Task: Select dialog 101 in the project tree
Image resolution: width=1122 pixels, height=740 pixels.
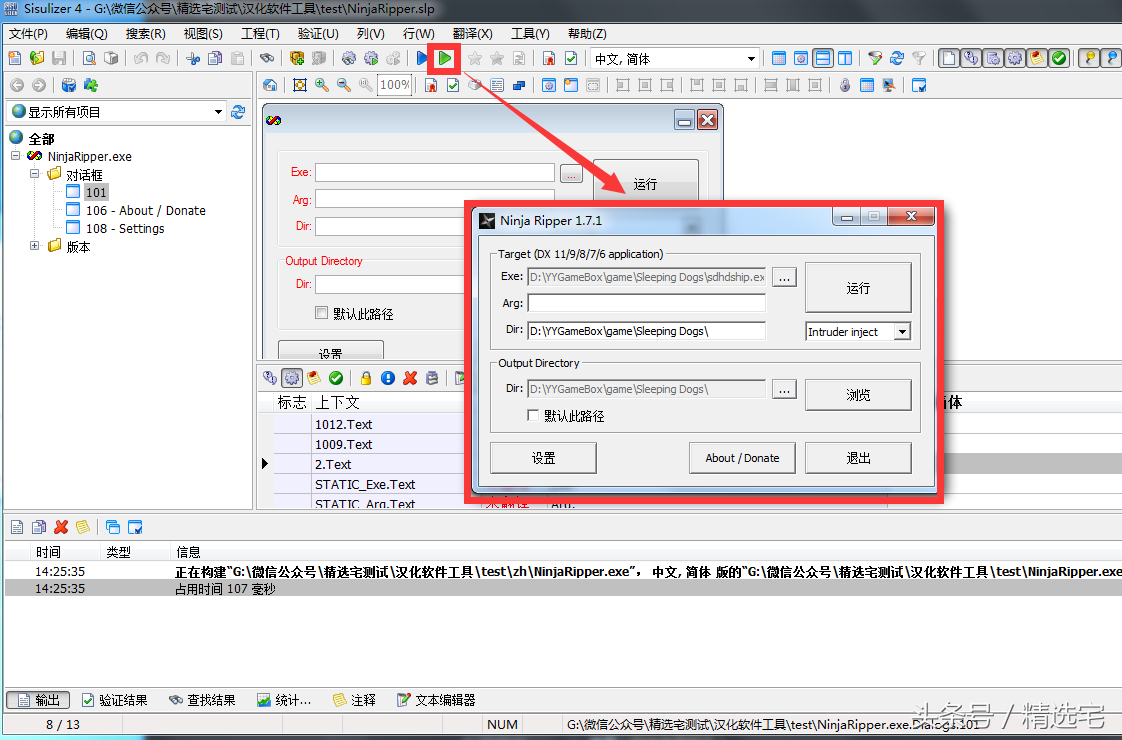Action: (96, 192)
